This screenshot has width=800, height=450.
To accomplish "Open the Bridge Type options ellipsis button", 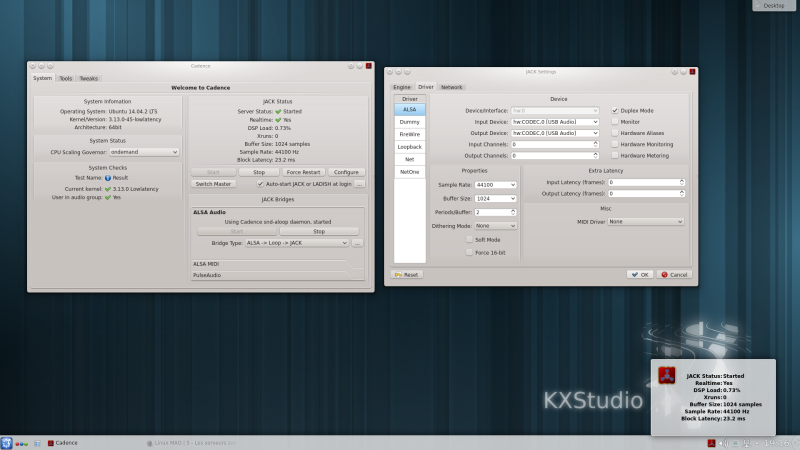I will click(357, 243).
